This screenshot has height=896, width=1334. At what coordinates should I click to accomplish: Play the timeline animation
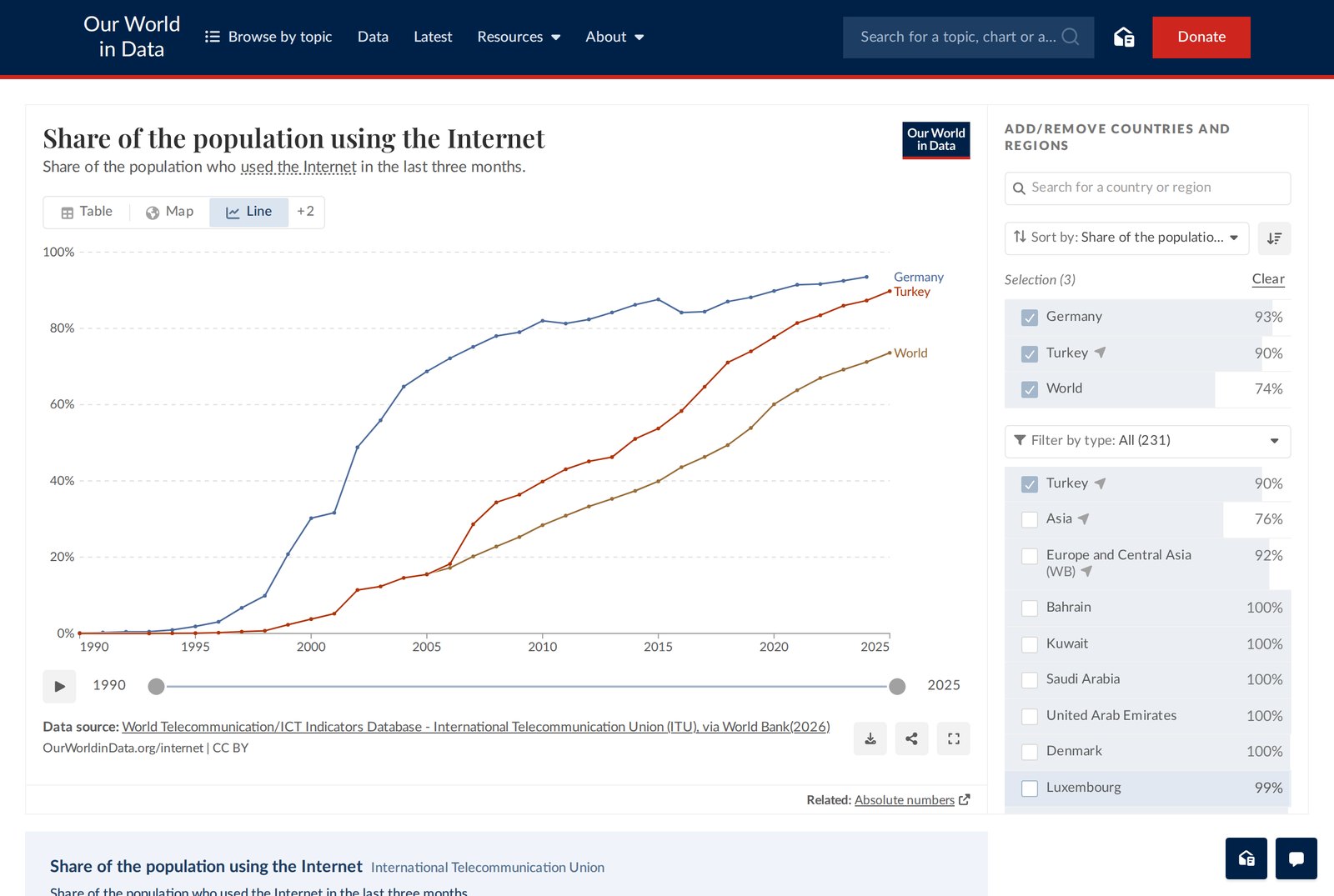coord(59,686)
